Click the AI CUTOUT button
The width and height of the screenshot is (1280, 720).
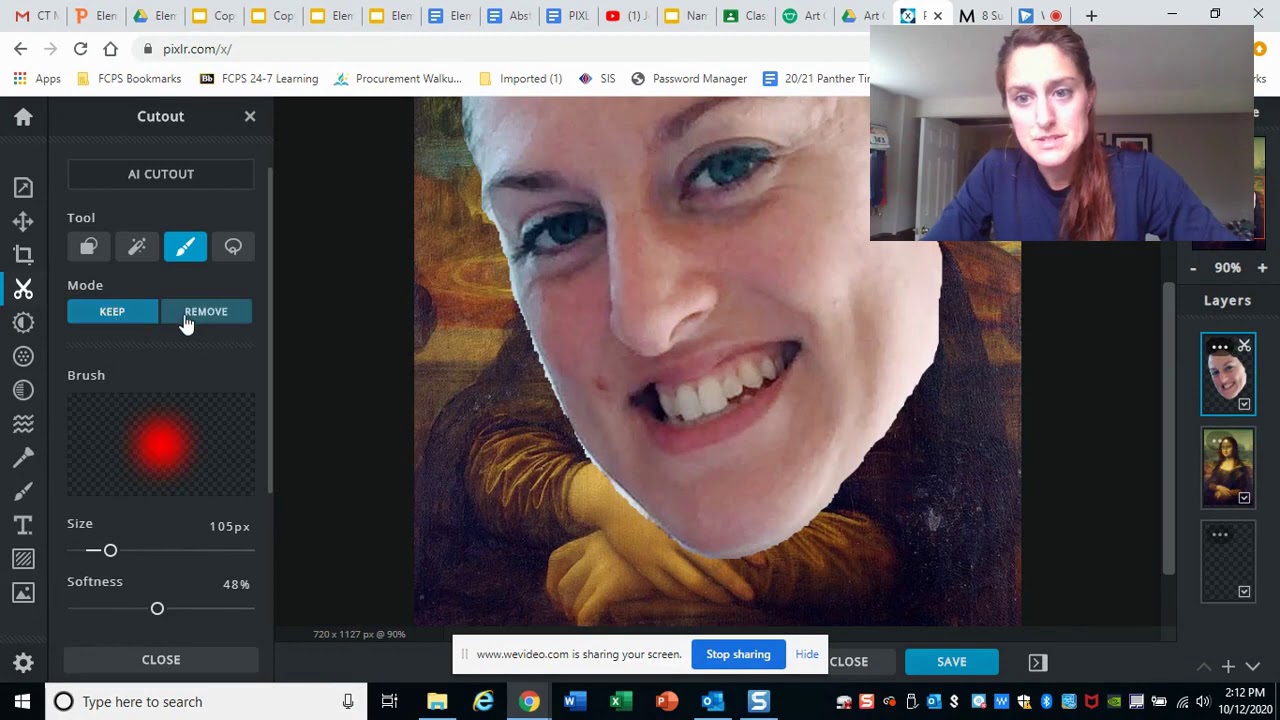161,174
